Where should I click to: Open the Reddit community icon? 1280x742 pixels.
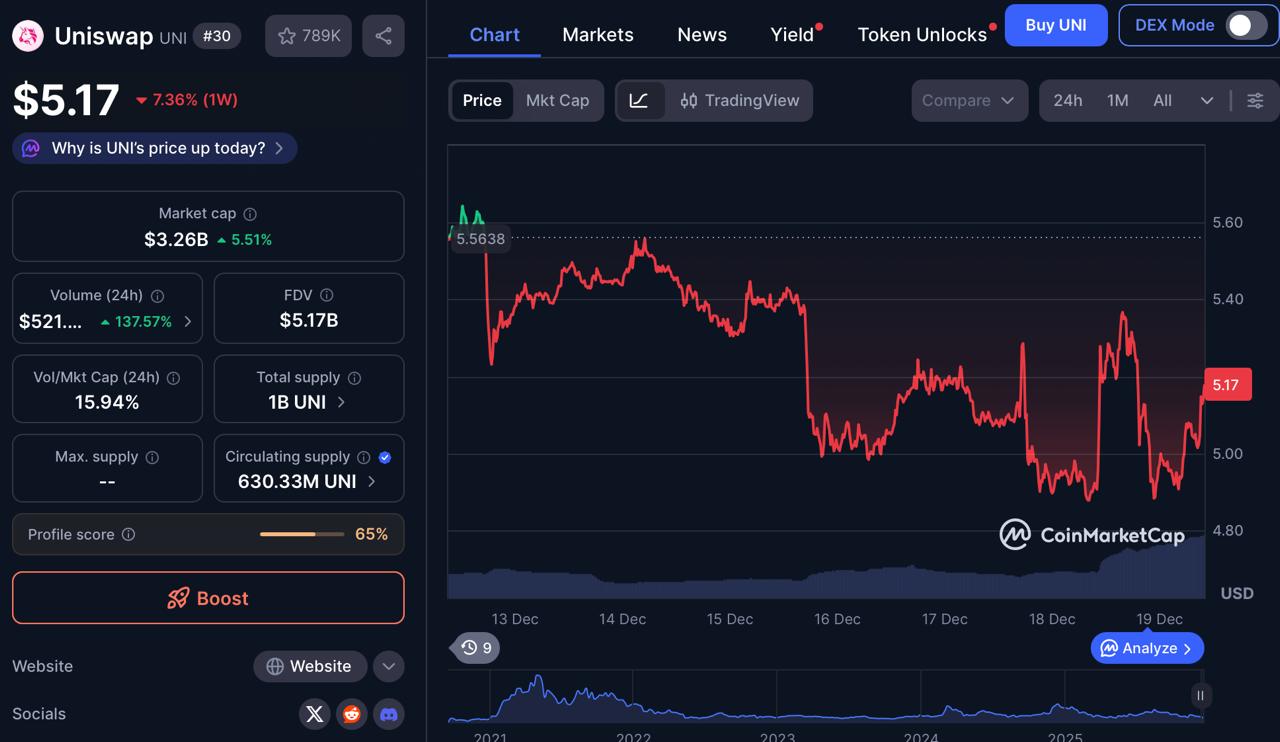click(x=351, y=714)
